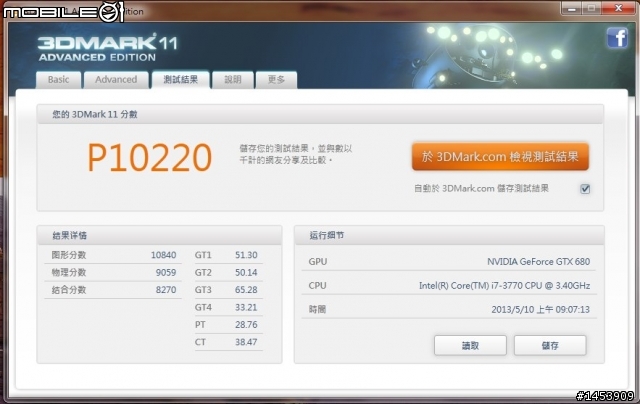
Task: Click the 時間 row label
Action: [x=317, y=310]
